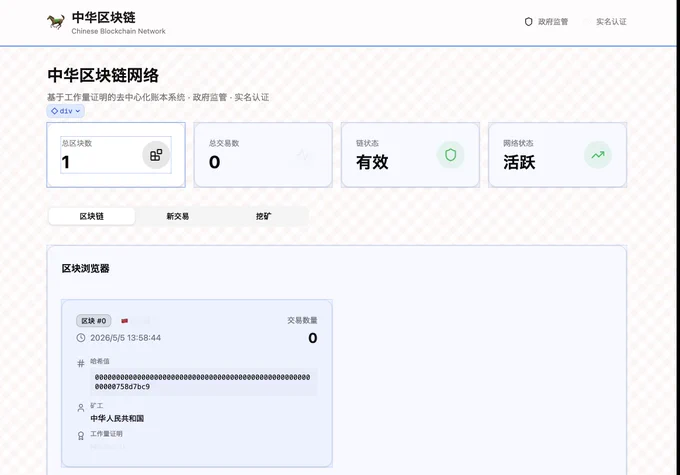Viewport: 680px width, 475px height.
Task: Select the block hash value text
Action: pyautogui.click(x=203, y=382)
